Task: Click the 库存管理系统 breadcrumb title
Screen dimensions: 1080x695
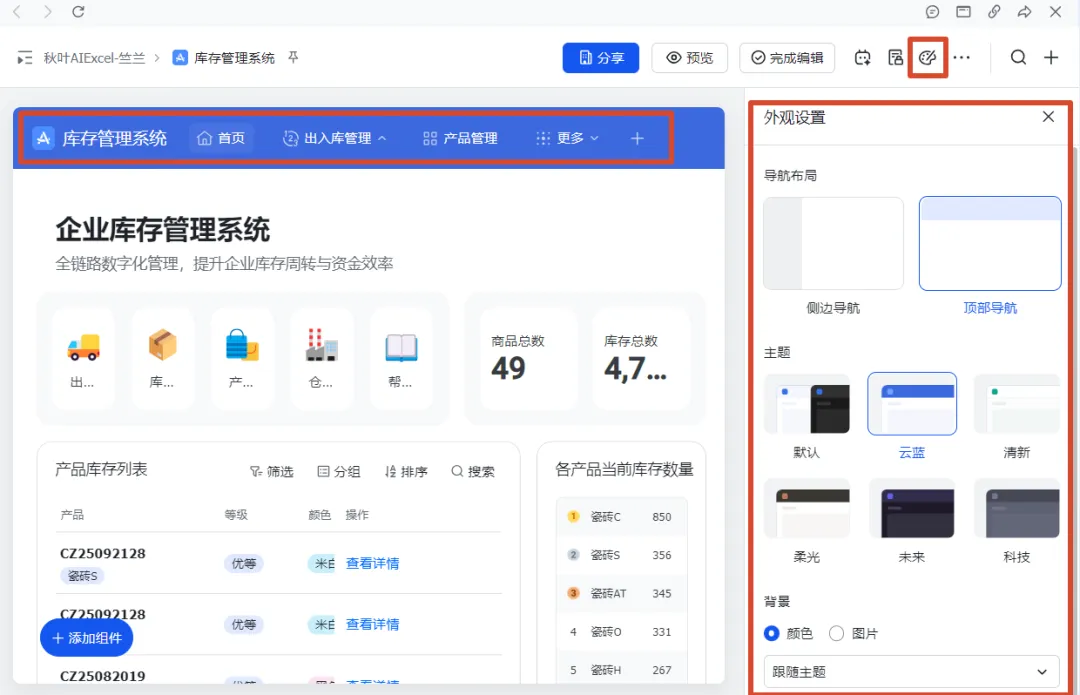Action: click(234, 58)
